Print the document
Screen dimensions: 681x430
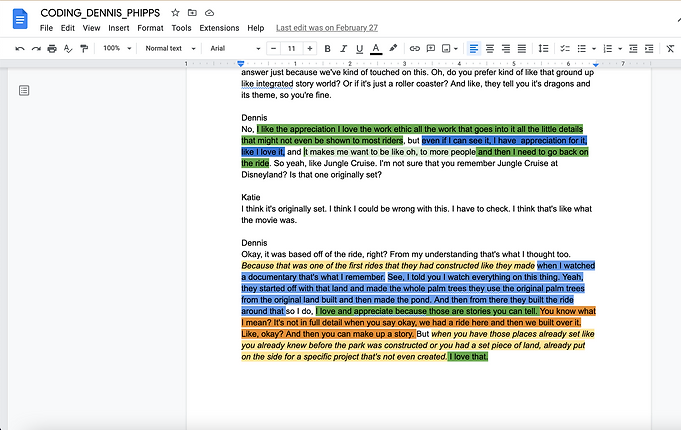coord(52,49)
